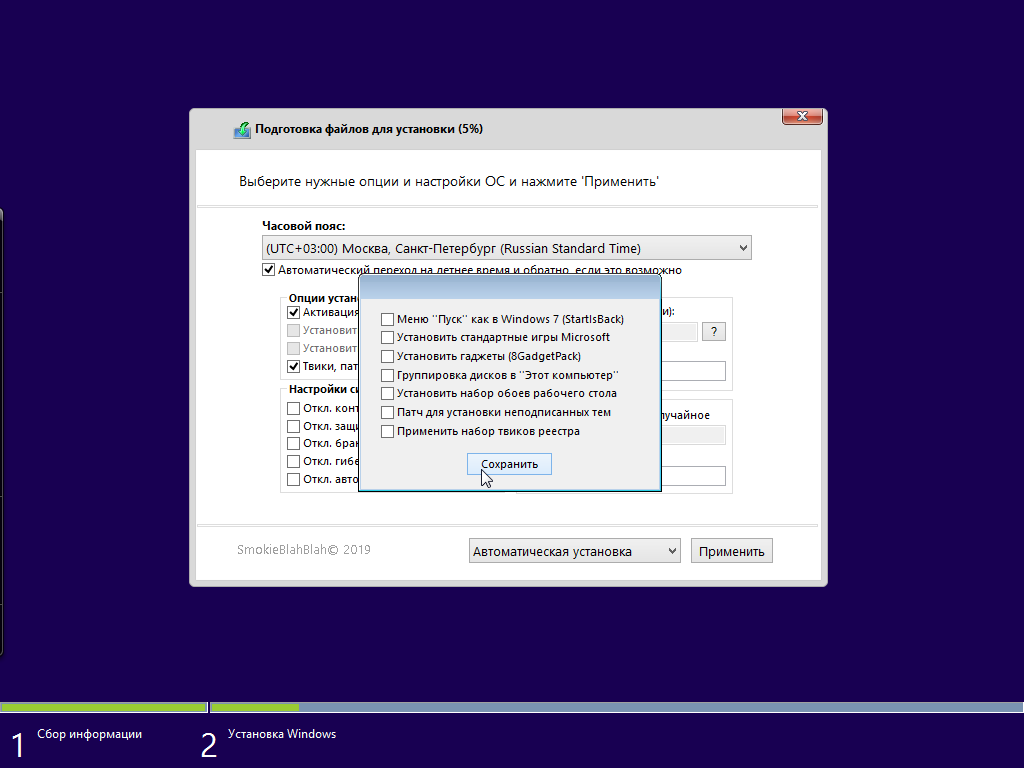This screenshot has width=1024, height=768.
Task: Close the file preparation dialog window
Action: (803, 117)
